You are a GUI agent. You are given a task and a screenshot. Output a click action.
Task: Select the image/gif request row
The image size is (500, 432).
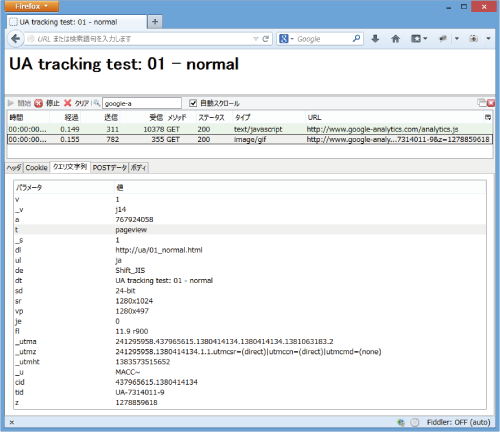point(250,139)
